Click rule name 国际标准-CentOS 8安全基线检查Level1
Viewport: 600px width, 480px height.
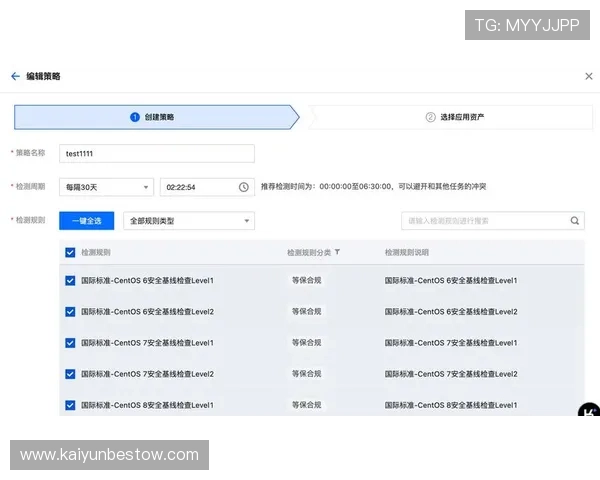click(x=147, y=405)
